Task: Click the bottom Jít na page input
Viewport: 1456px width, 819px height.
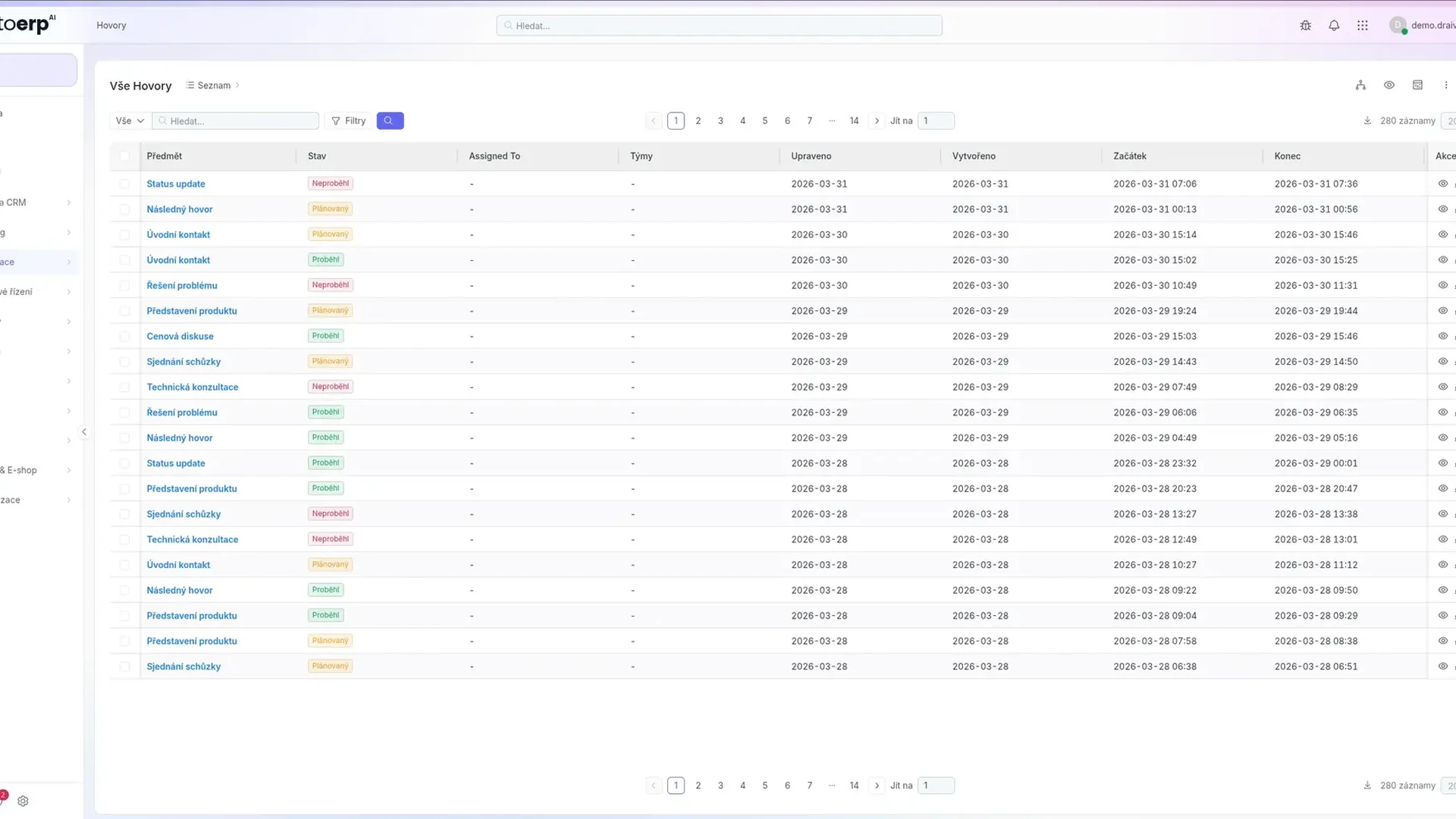Action: pos(936,786)
